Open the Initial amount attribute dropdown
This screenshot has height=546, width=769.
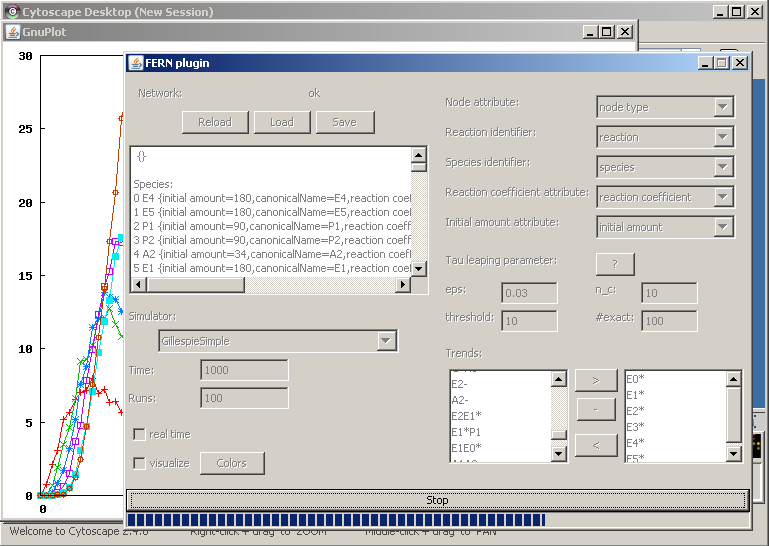point(666,227)
